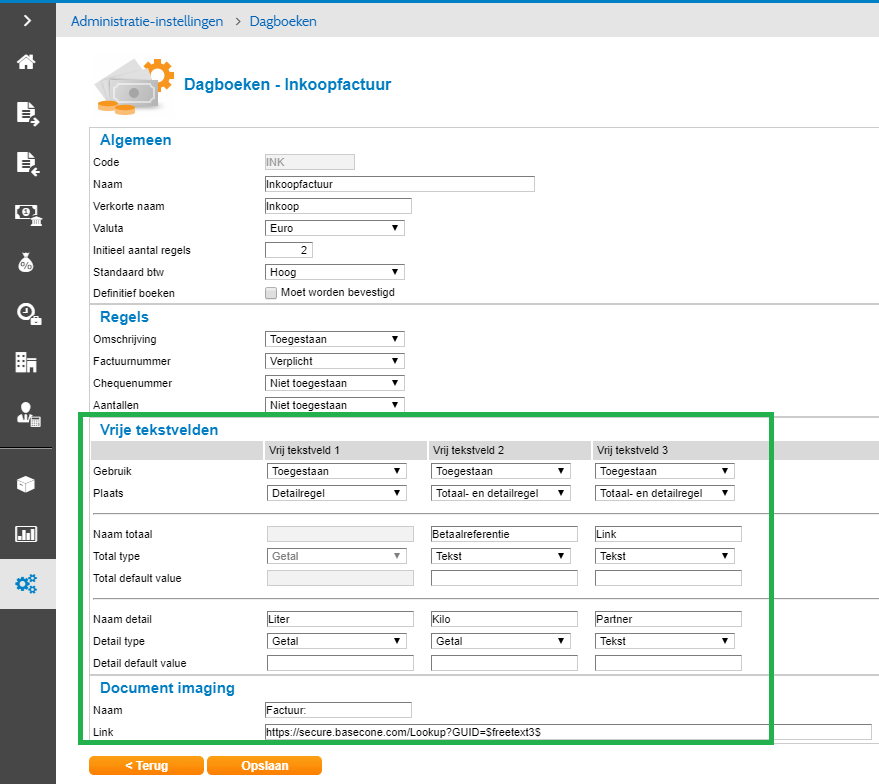Toggle 'Moet worden bevestigd' checkbox

click(x=271, y=293)
